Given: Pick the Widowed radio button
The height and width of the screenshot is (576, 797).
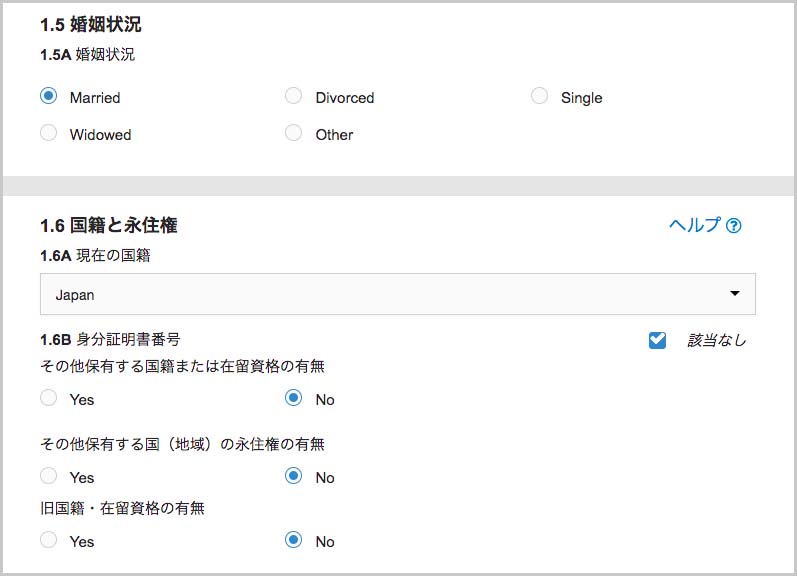Looking at the screenshot, I should coord(48,133).
